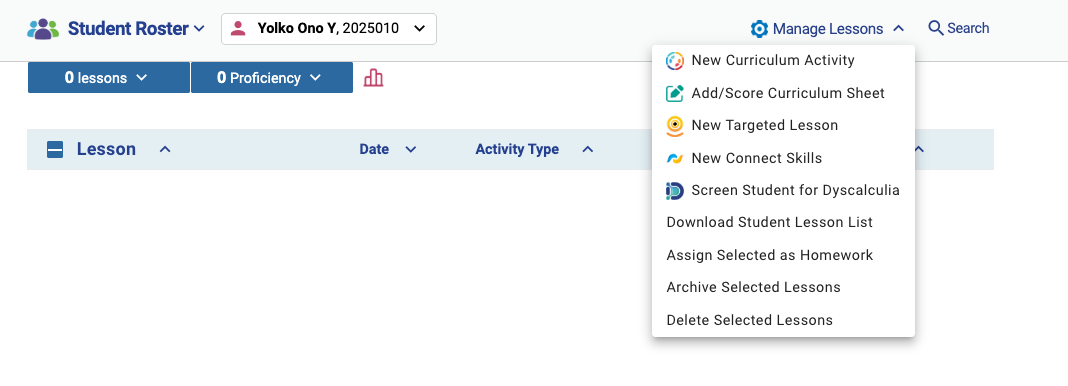1068x386 pixels.
Task: Expand the 0 lessons dropdown
Action: (x=109, y=78)
